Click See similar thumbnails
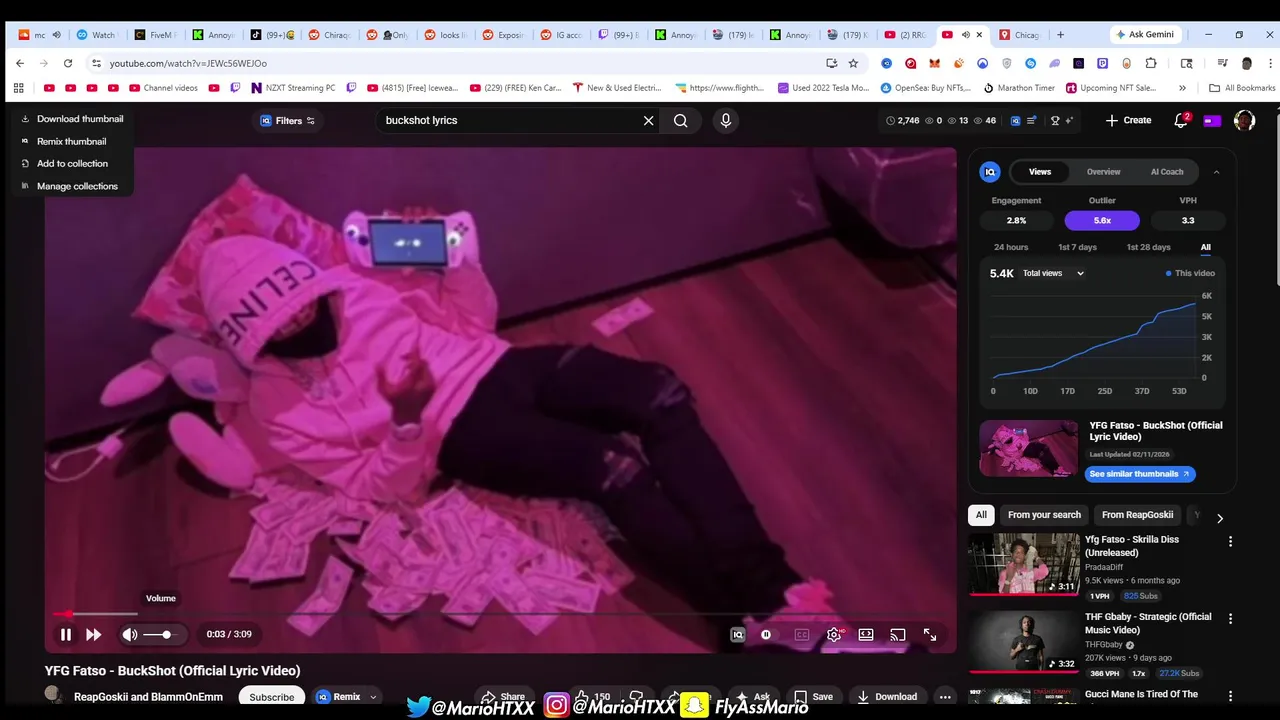Image resolution: width=1280 pixels, height=720 pixels. pos(1139,474)
